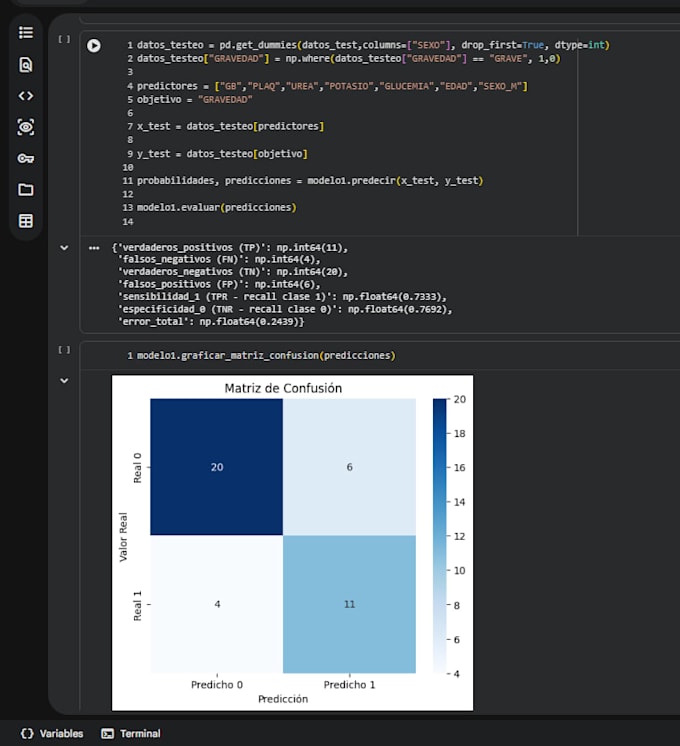
Task: Click the Predicho 1 axis label
Action: pyautogui.click(x=349, y=685)
